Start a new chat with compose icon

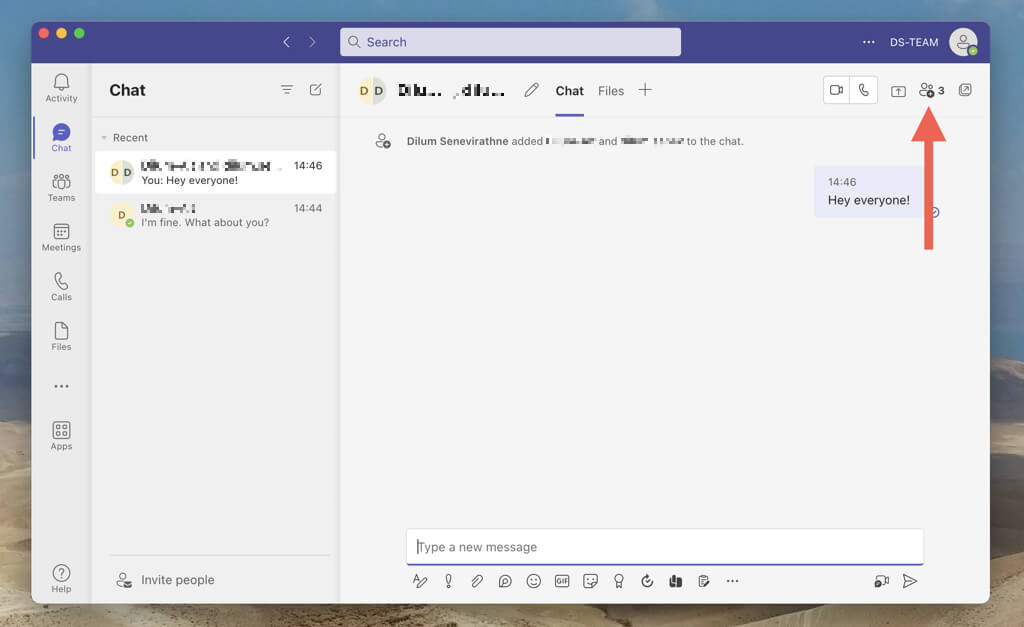[x=315, y=89]
